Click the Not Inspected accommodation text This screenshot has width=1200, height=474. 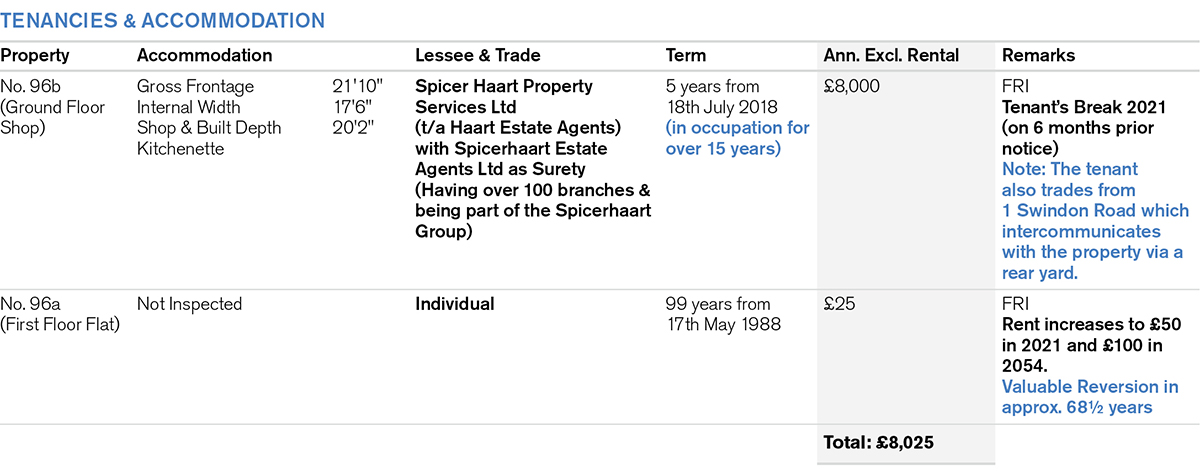pos(189,304)
